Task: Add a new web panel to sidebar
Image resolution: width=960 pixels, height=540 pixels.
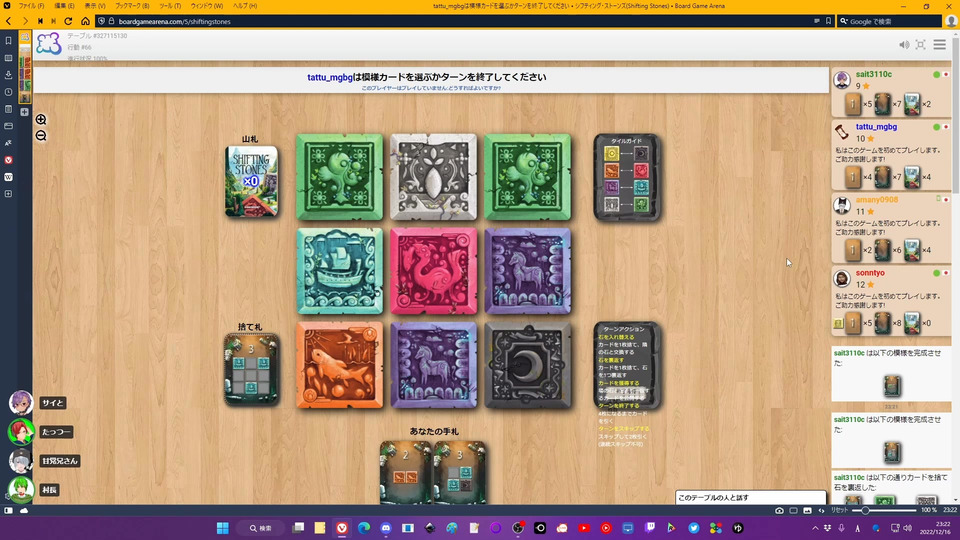Action: pos(8,193)
